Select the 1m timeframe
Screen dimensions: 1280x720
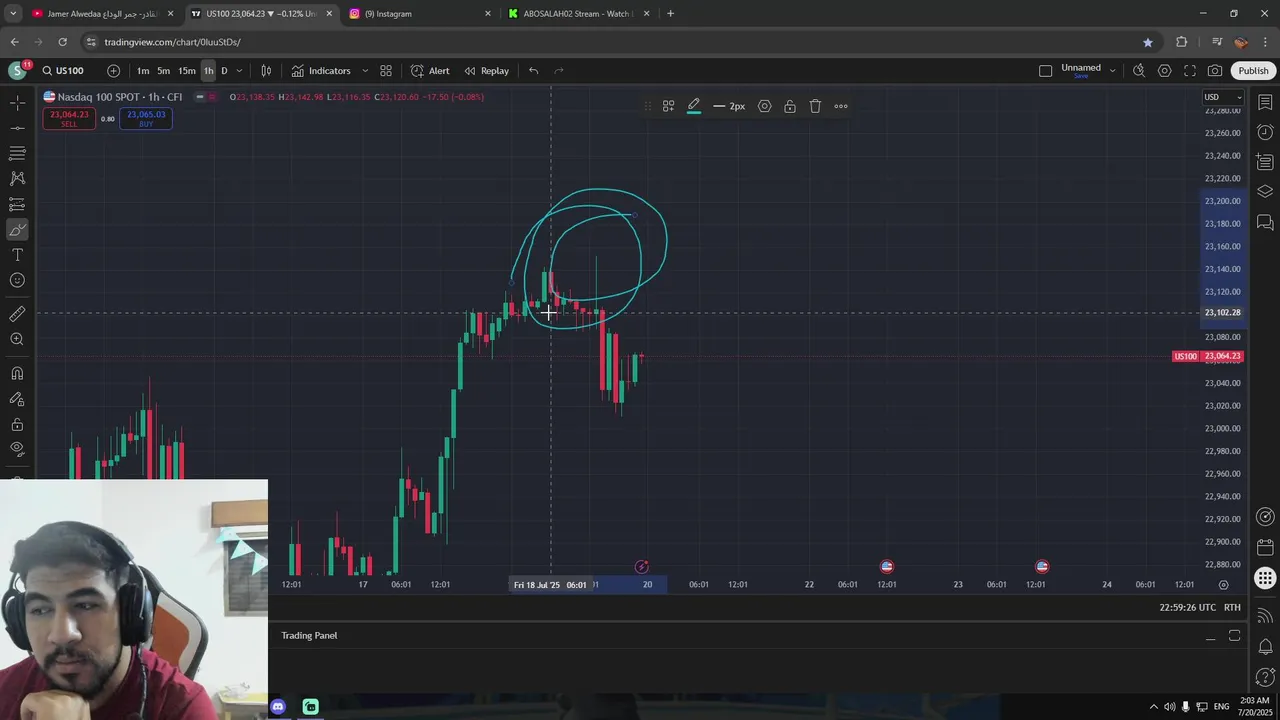click(143, 71)
